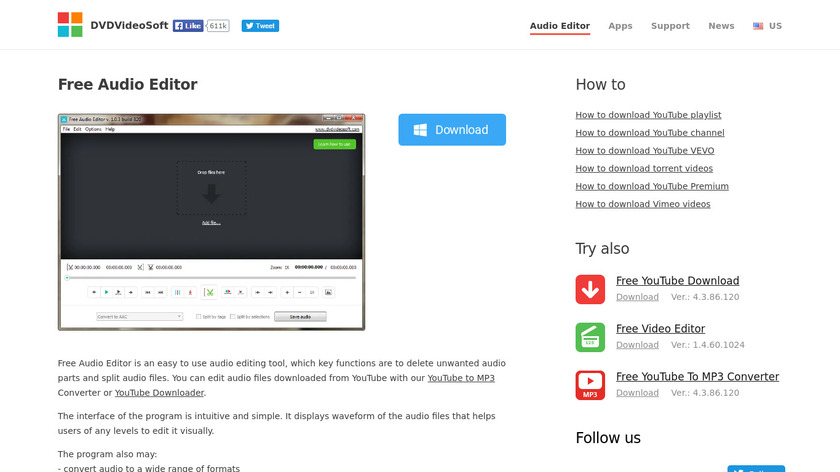This screenshot has width=840, height=472.
Task: Click Download under Free YouTube To MP3 Converter
Action: [x=638, y=393]
